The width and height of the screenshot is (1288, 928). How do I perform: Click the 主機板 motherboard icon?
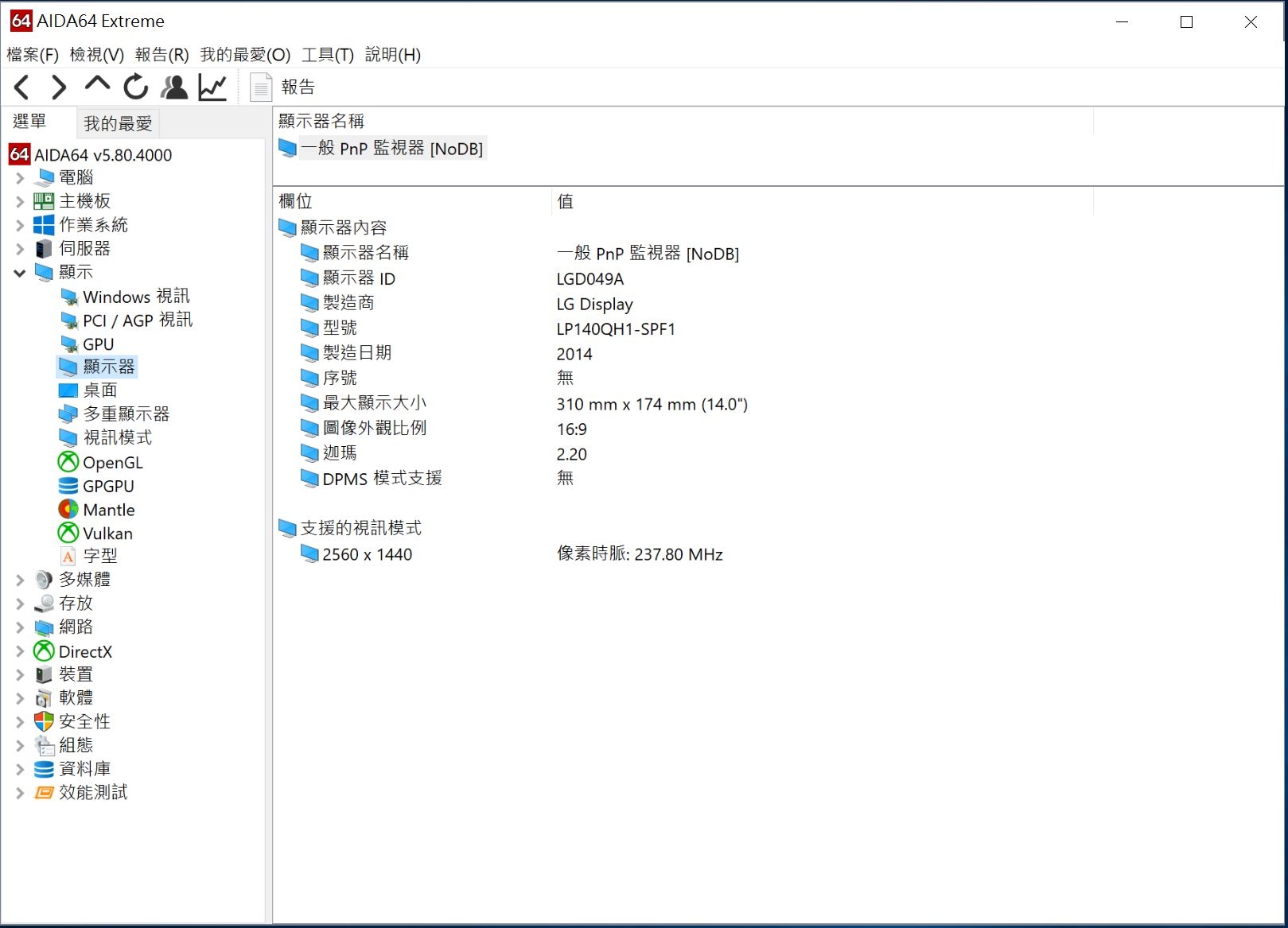(45, 202)
